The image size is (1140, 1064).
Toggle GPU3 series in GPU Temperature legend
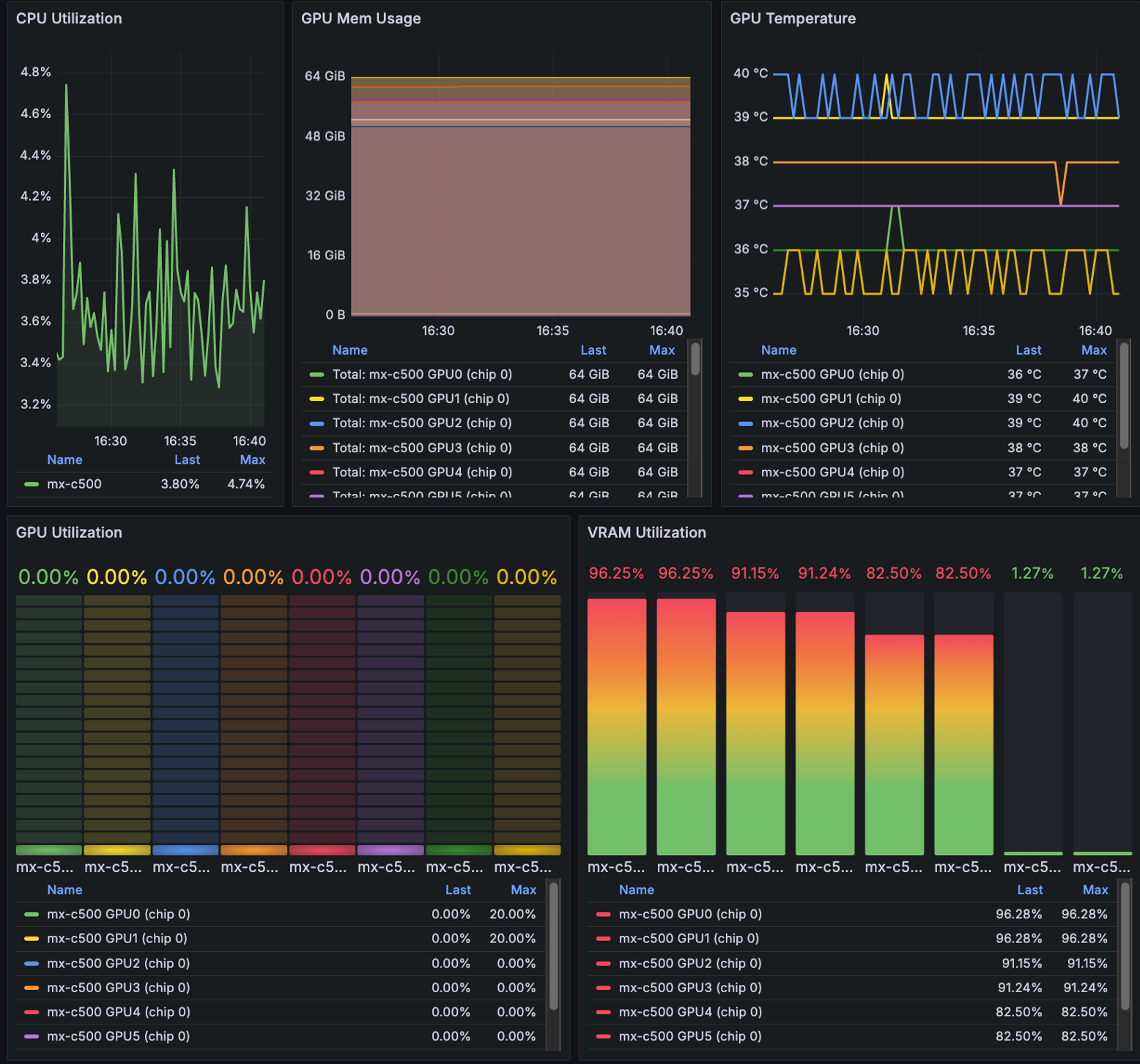click(832, 448)
